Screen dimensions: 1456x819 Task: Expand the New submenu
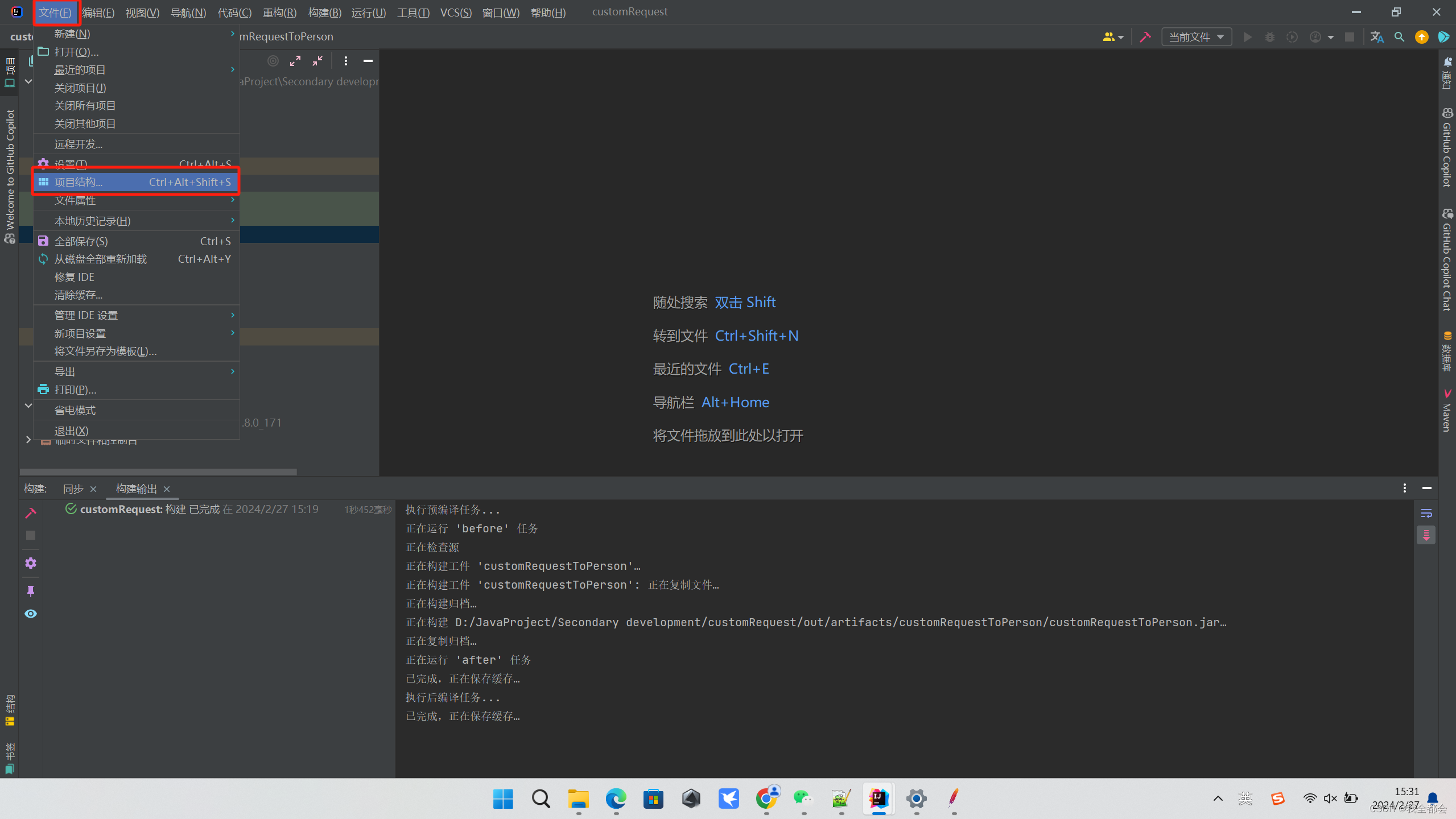[x=137, y=34]
